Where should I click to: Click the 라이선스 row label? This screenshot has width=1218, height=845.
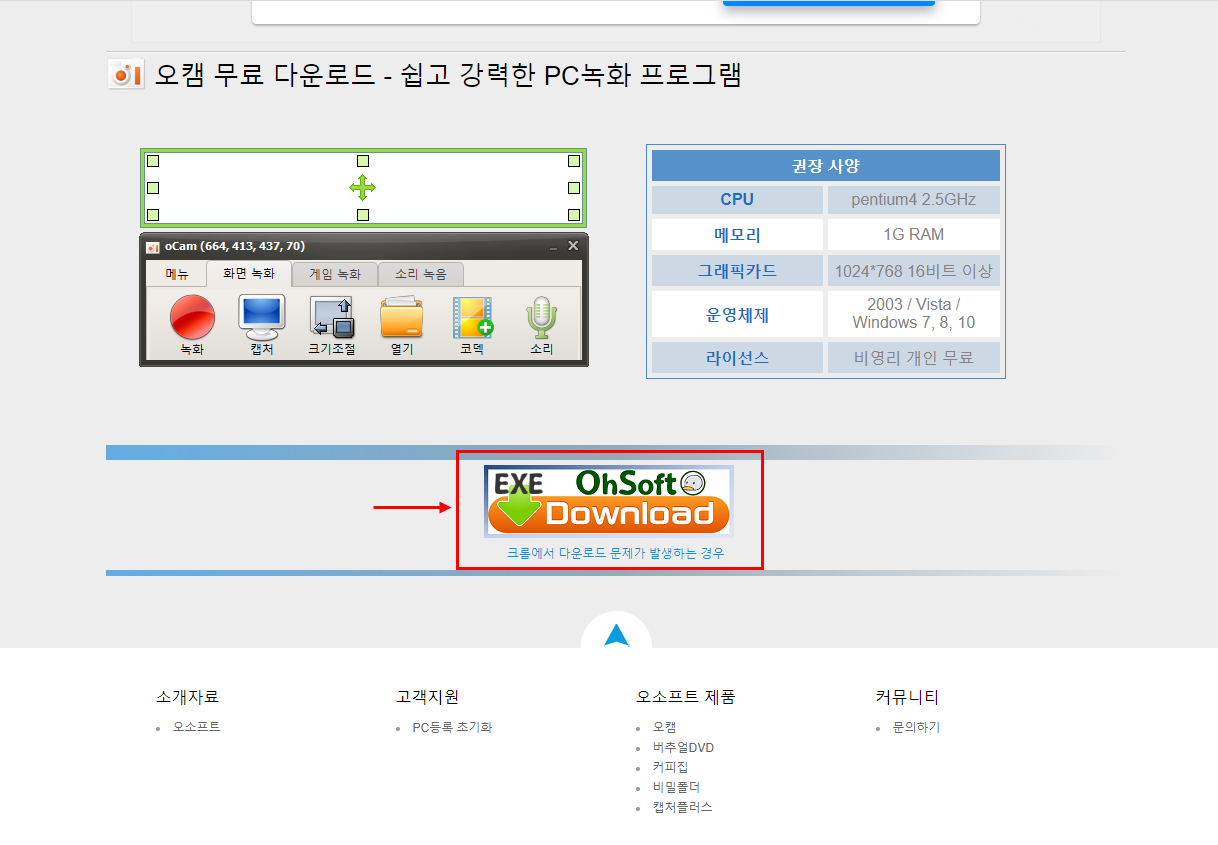point(737,357)
